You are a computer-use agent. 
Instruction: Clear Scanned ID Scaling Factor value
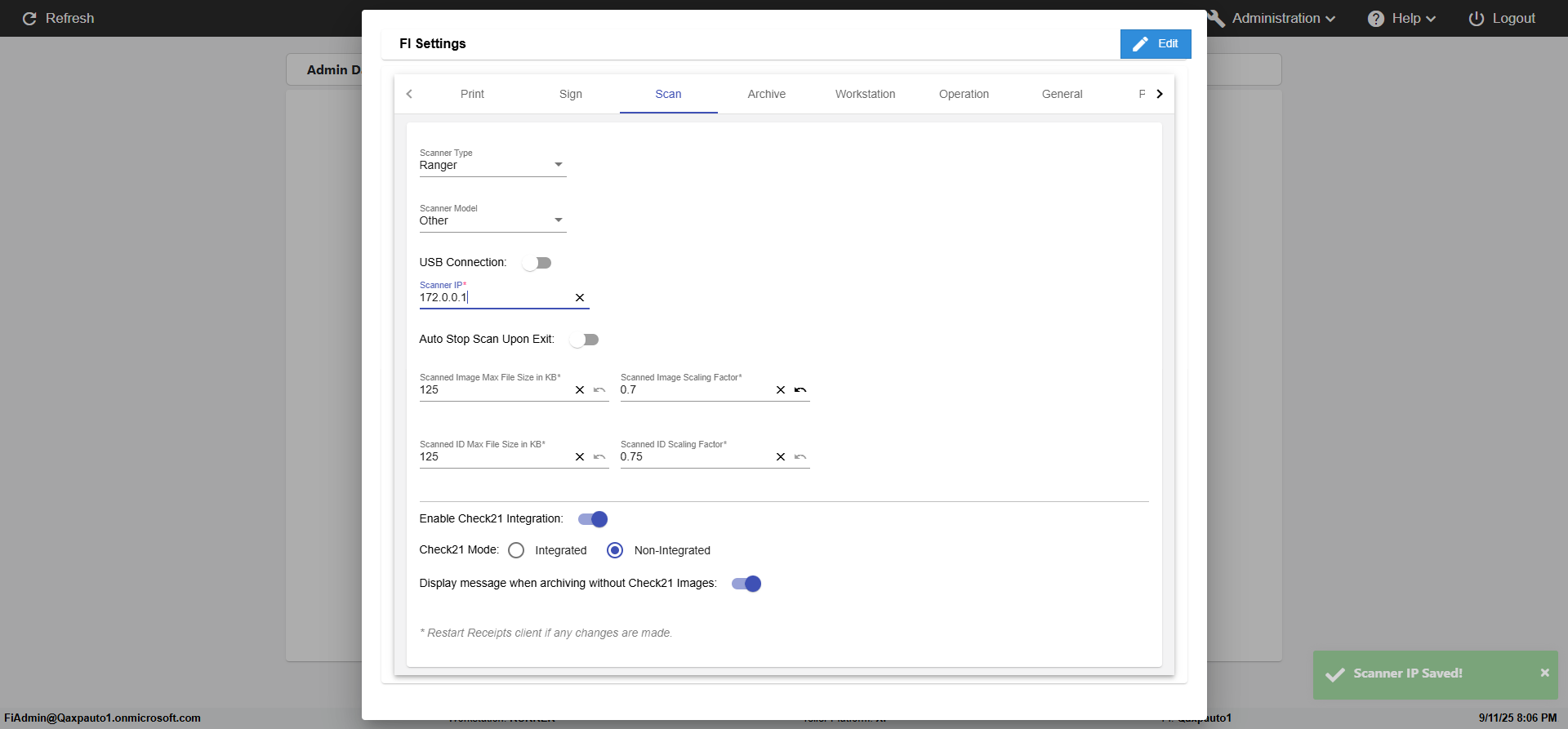pyautogui.click(x=781, y=457)
